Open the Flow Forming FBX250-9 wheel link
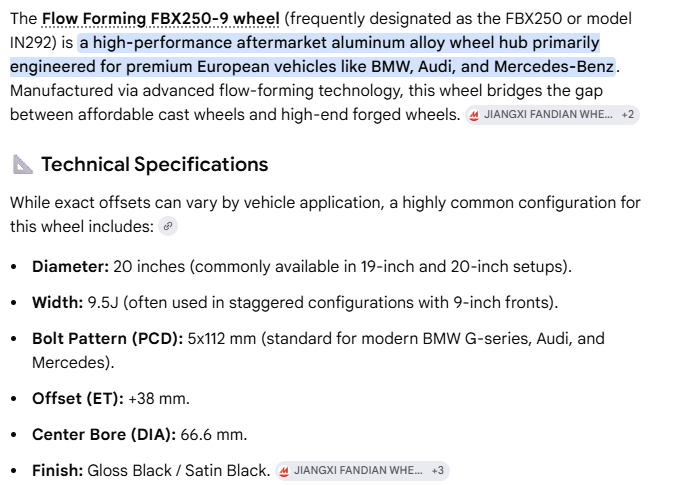 pos(160,19)
